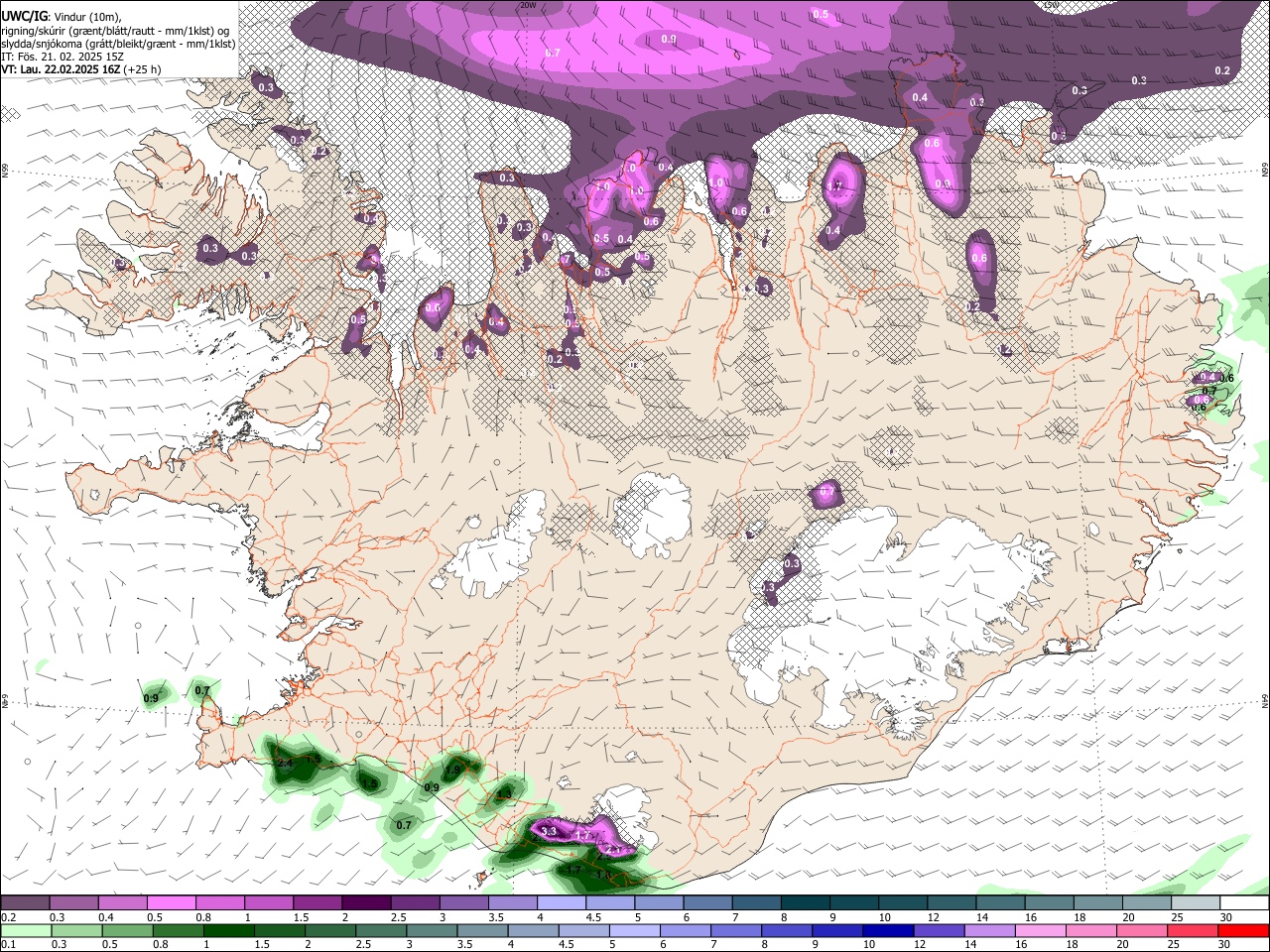Click the '(+25 h)' forecast offset text
The width and height of the screenshot is (1270, 952).
coord(143,69)
